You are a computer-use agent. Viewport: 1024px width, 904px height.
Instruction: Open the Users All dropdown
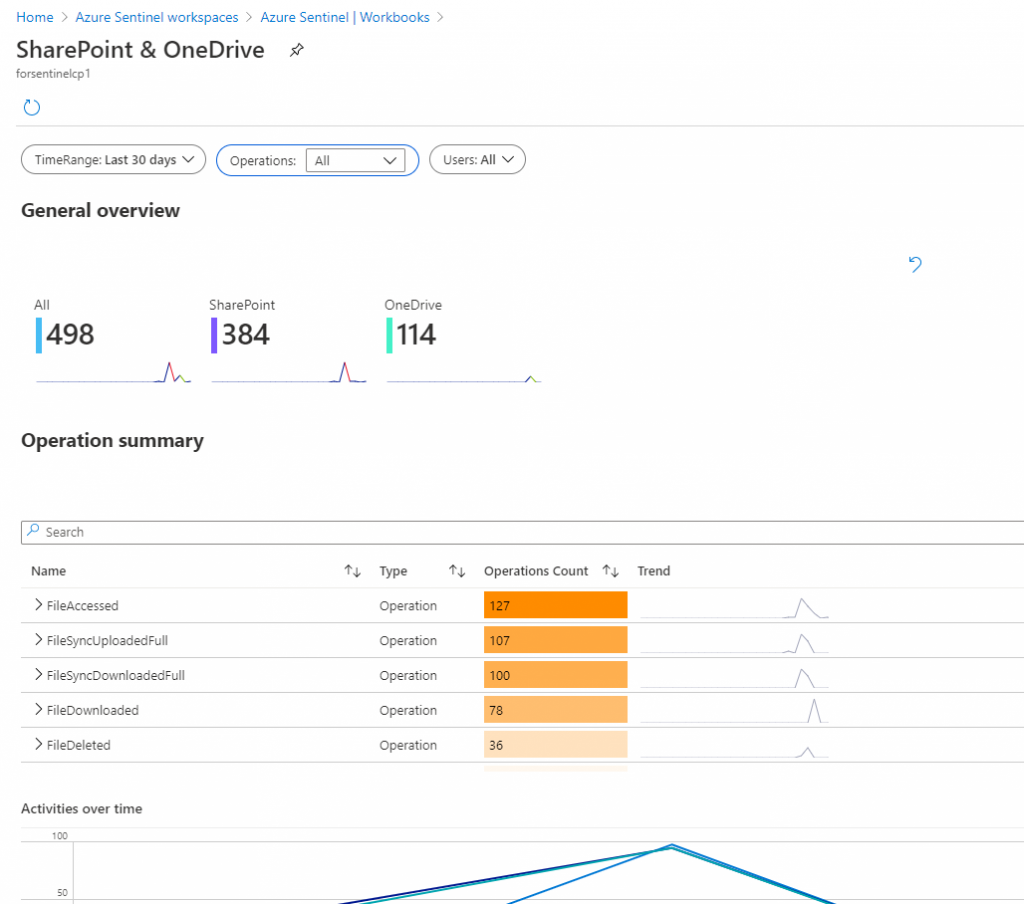(477, 159)
